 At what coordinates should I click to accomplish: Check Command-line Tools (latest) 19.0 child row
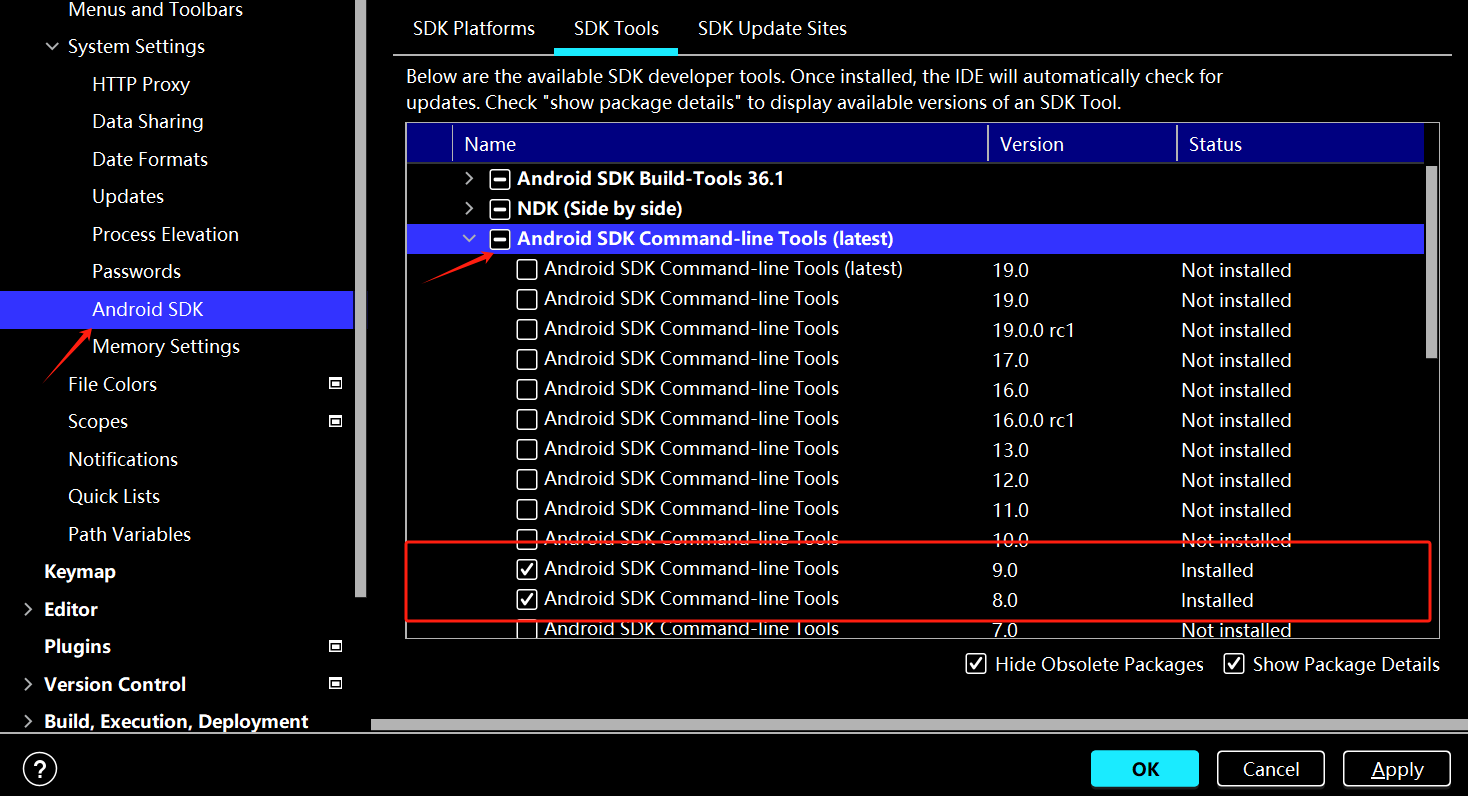527,269
